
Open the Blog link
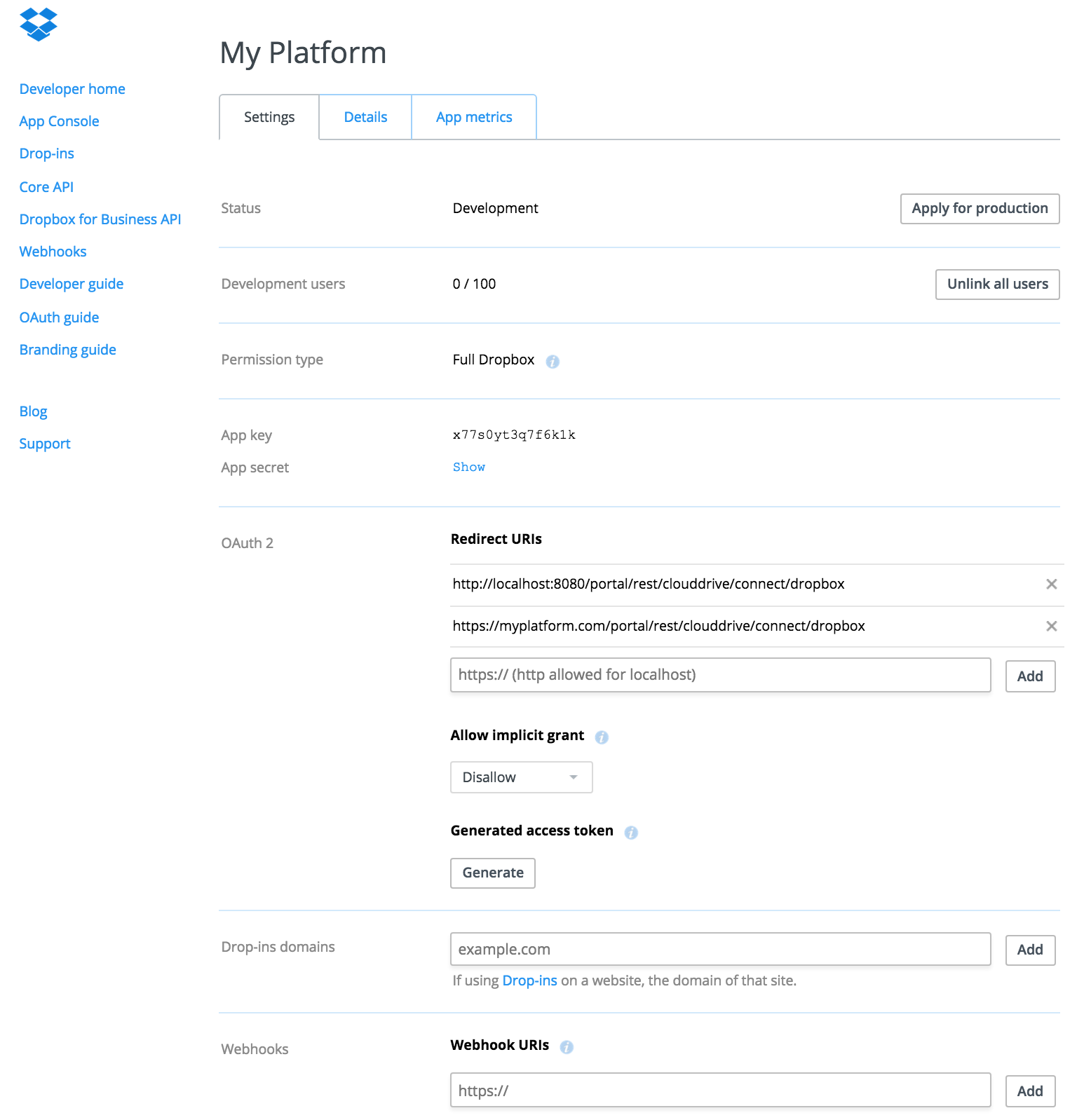(33, 411)
